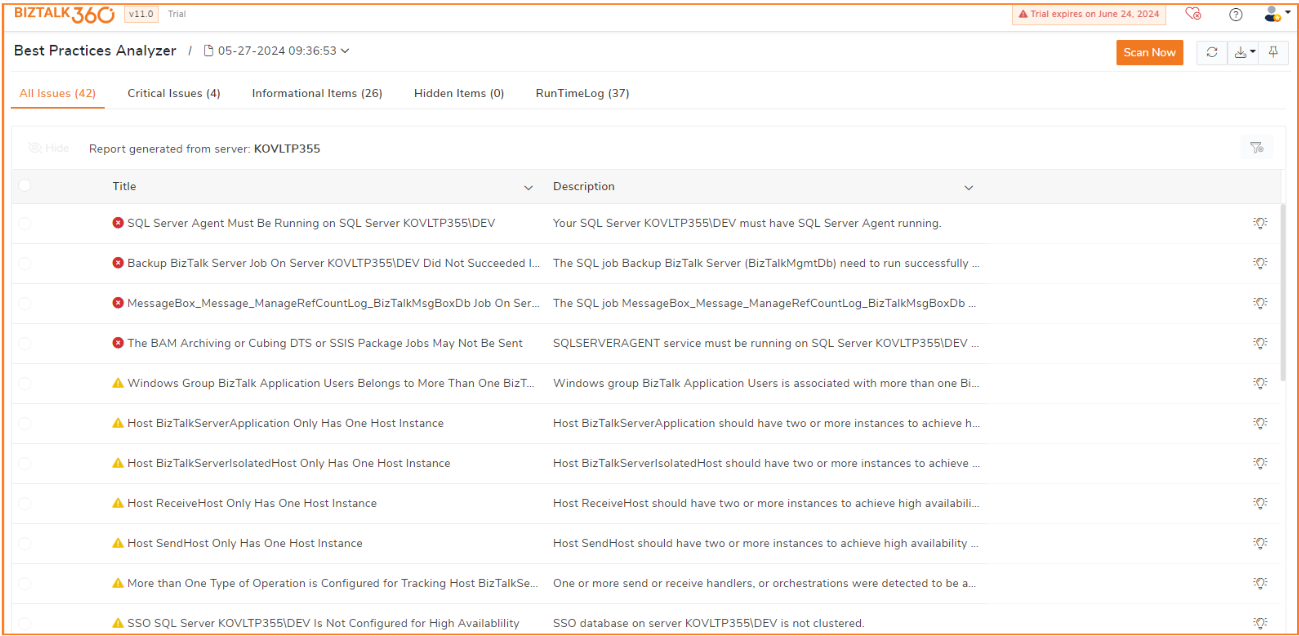Click the heart notification icon in header

[x=1192, y=14]
